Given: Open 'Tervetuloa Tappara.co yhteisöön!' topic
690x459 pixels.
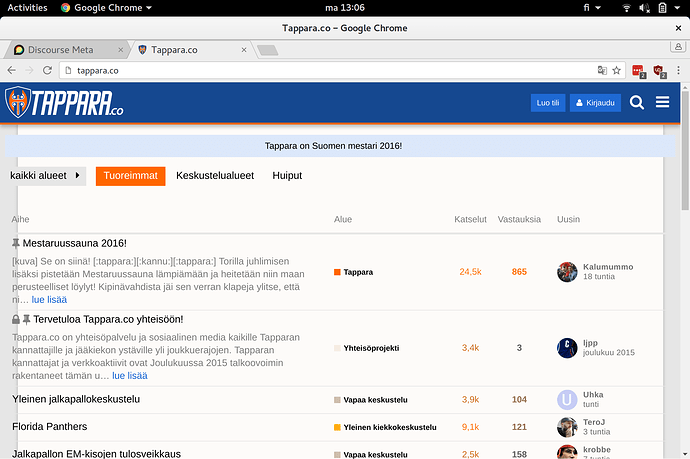Looking at the screenshot, I should [108, 319].
